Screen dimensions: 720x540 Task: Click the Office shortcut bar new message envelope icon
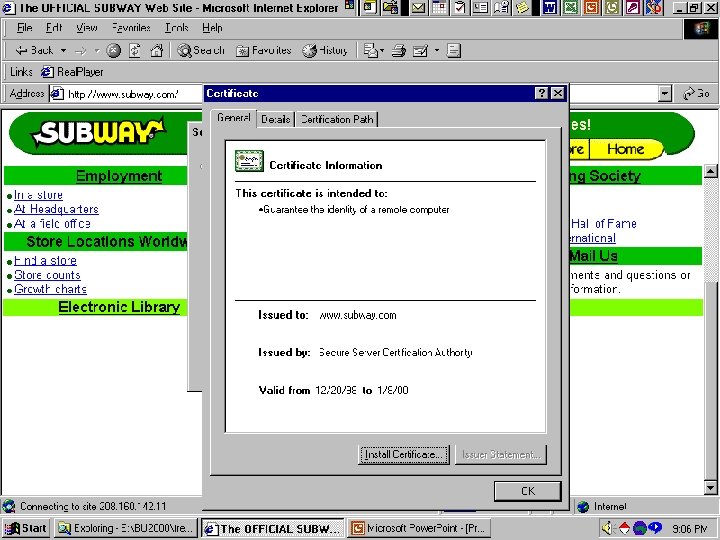[x=418, y=7]
